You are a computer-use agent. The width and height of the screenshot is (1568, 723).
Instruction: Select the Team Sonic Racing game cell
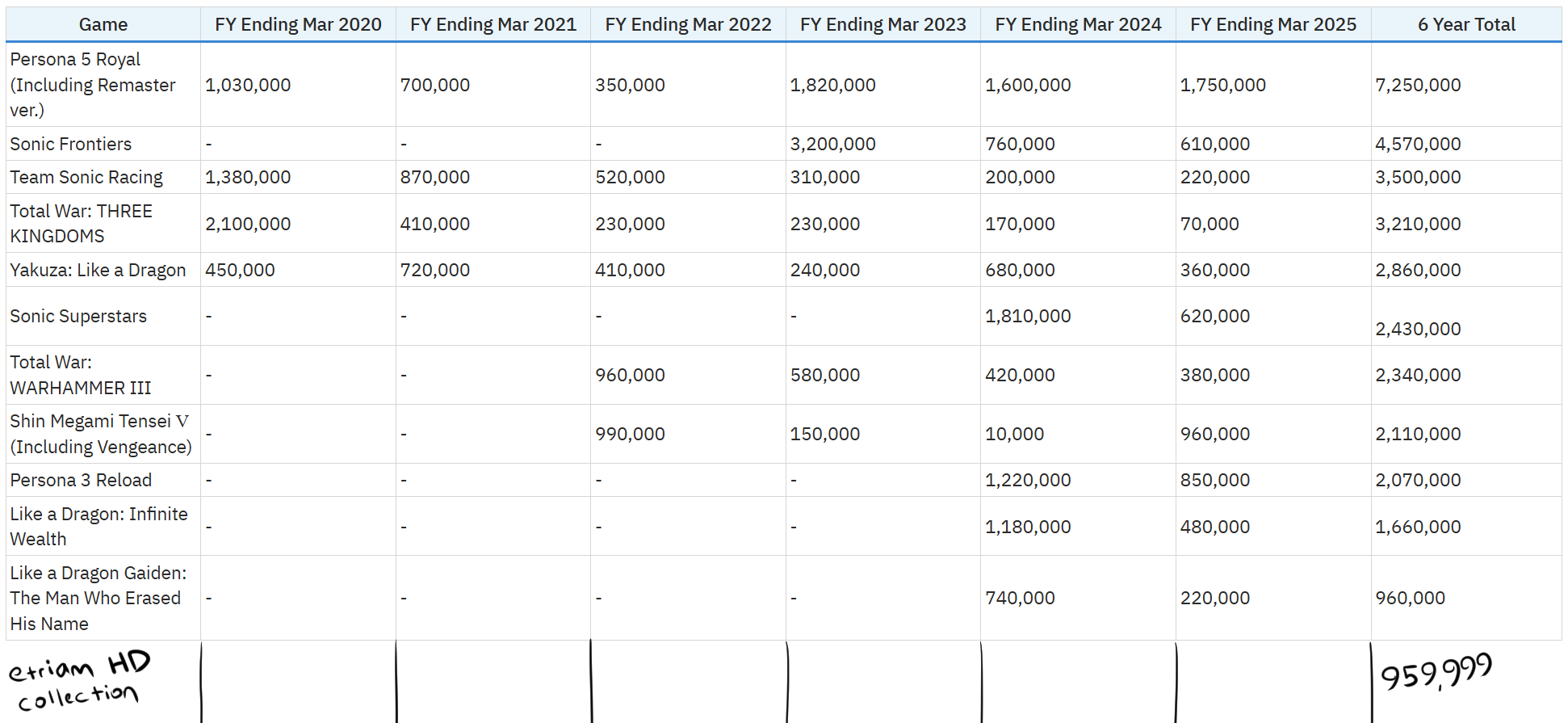click(103, 177)
